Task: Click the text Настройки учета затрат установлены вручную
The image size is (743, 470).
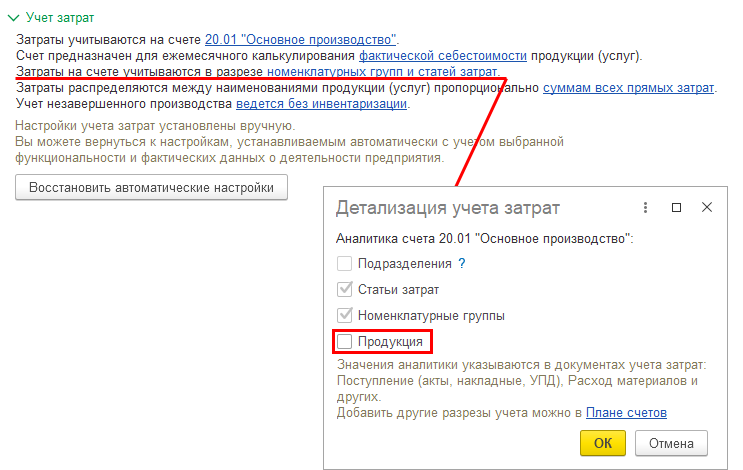Action: (x=155, y=126)
